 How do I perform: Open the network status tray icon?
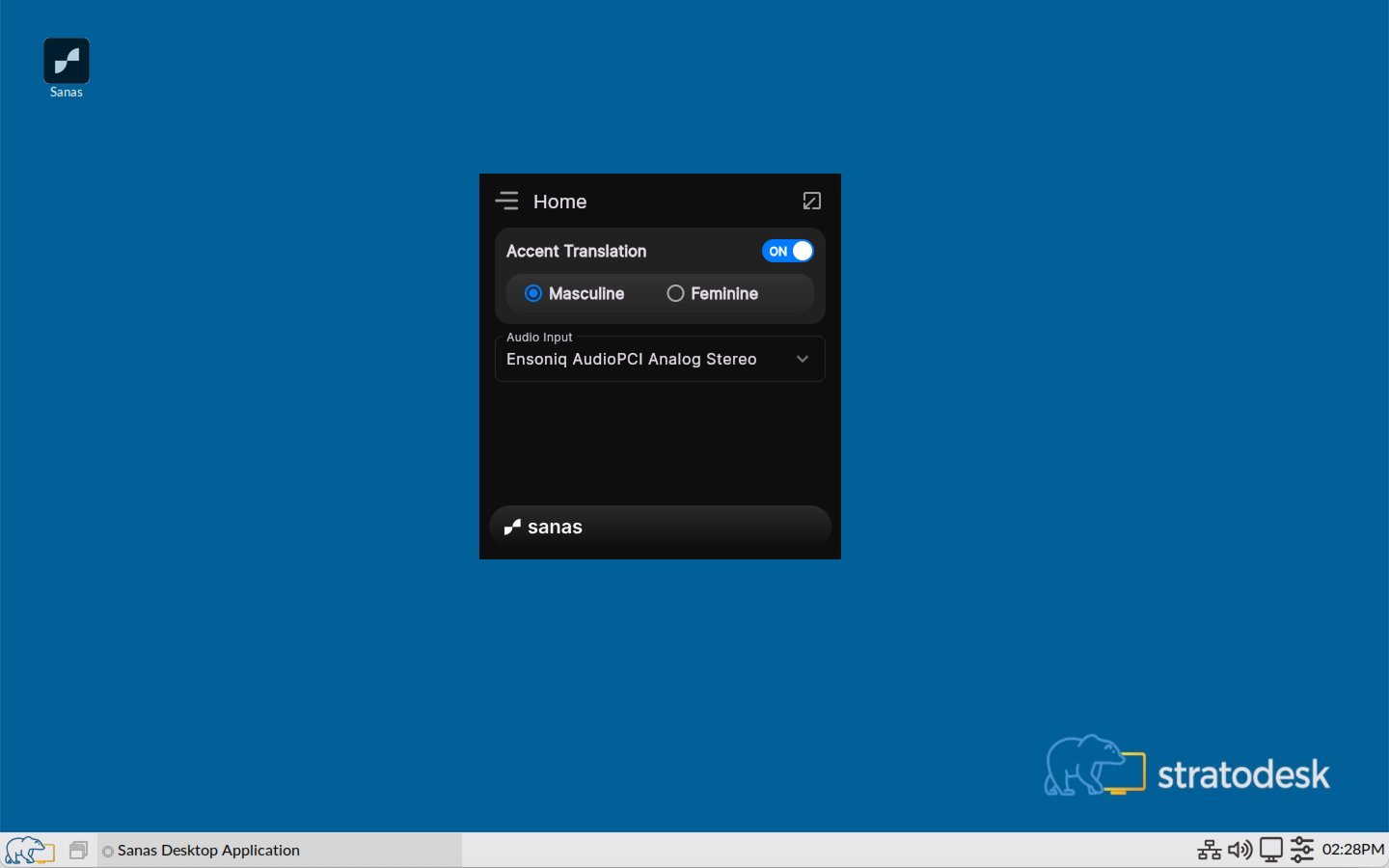click(1209, 850)
